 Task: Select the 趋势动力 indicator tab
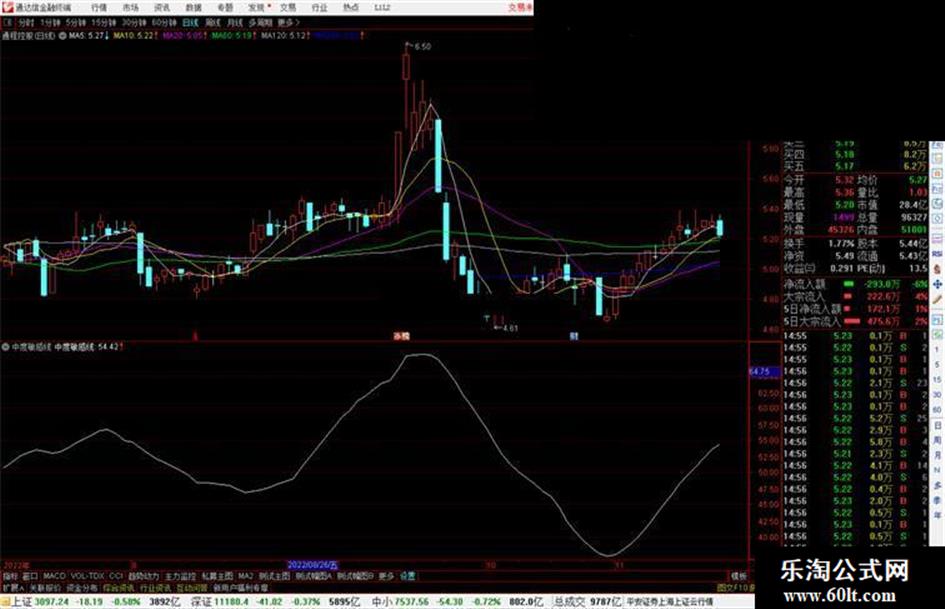click(143, 576)
